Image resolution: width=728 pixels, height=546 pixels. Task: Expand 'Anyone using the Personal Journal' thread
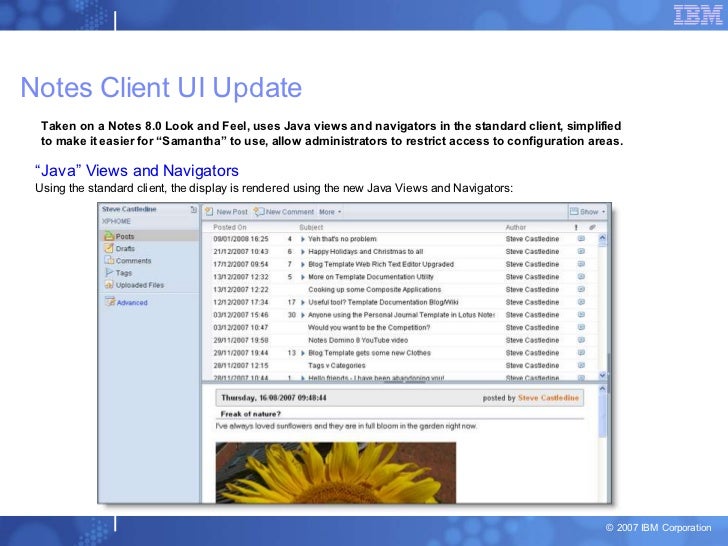pyautogui.click(x=303, y=315)
